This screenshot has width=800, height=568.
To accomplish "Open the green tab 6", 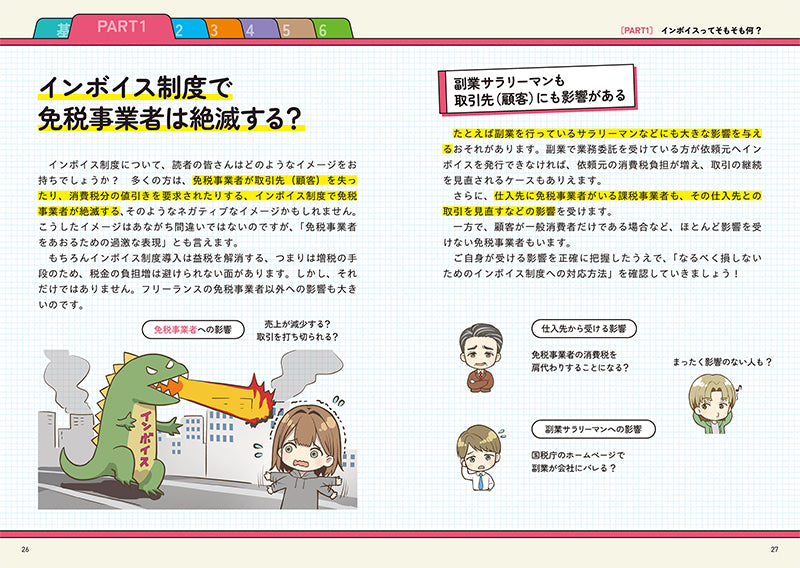I will tap(324, 29).
